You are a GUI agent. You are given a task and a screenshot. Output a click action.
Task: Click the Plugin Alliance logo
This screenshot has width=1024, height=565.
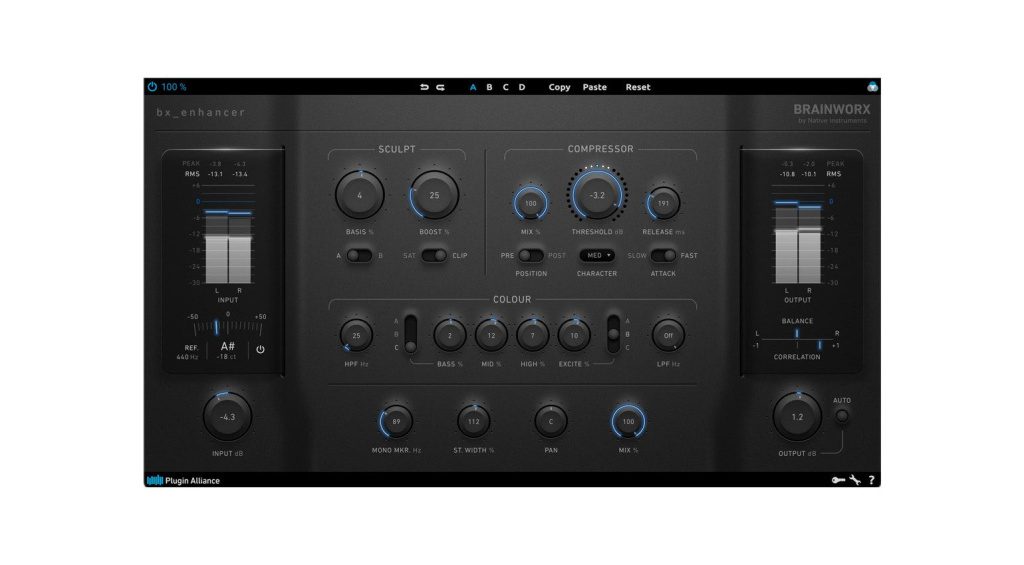[x=184, y=480]
